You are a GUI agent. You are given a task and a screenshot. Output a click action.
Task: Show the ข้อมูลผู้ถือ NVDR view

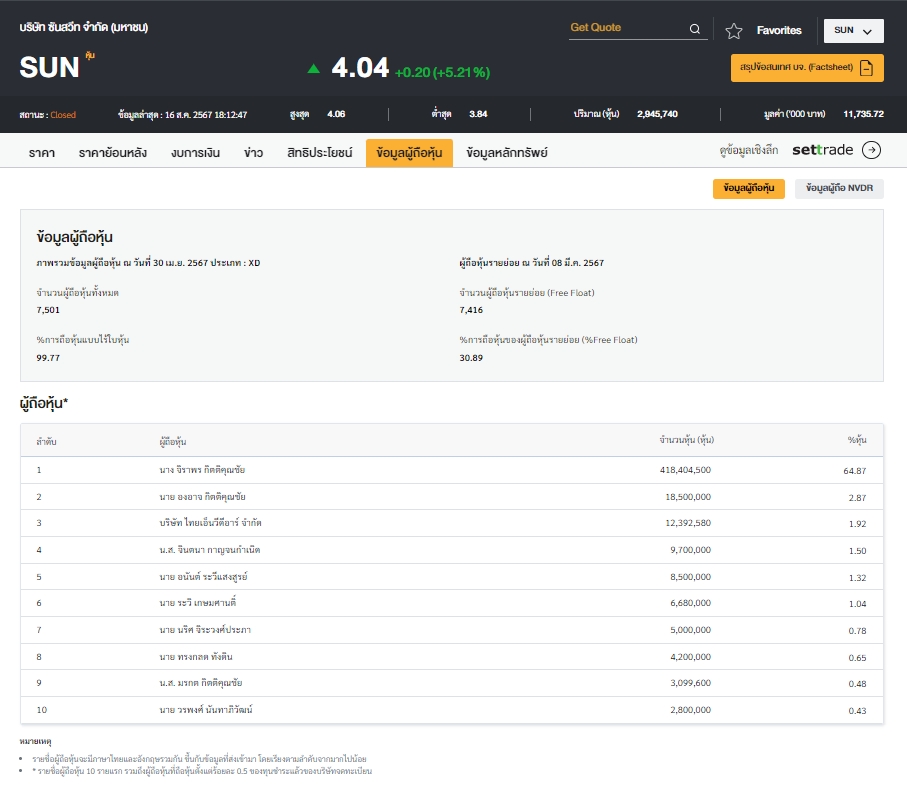839,189
